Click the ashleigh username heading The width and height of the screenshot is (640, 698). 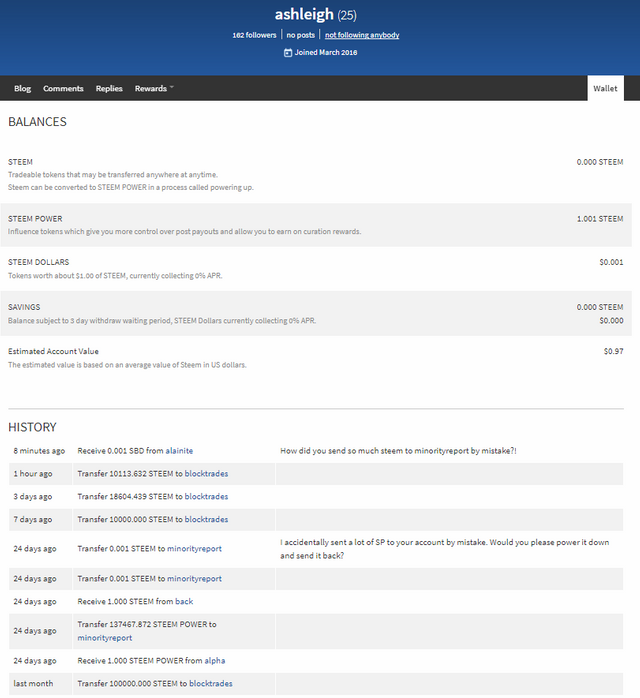pyautogui.click(x=304, y=14)
